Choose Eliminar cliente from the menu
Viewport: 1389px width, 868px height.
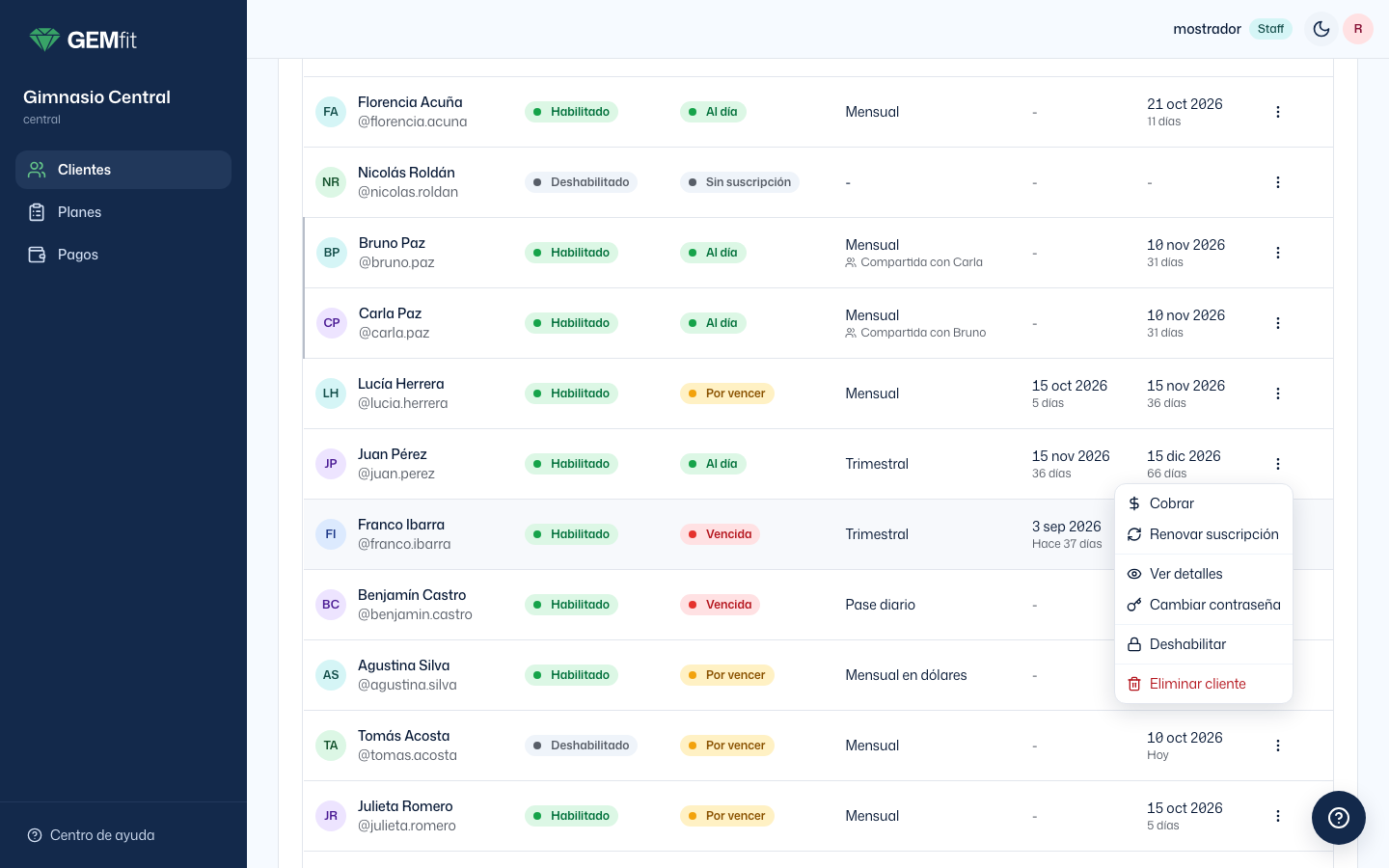(1204, 684)
